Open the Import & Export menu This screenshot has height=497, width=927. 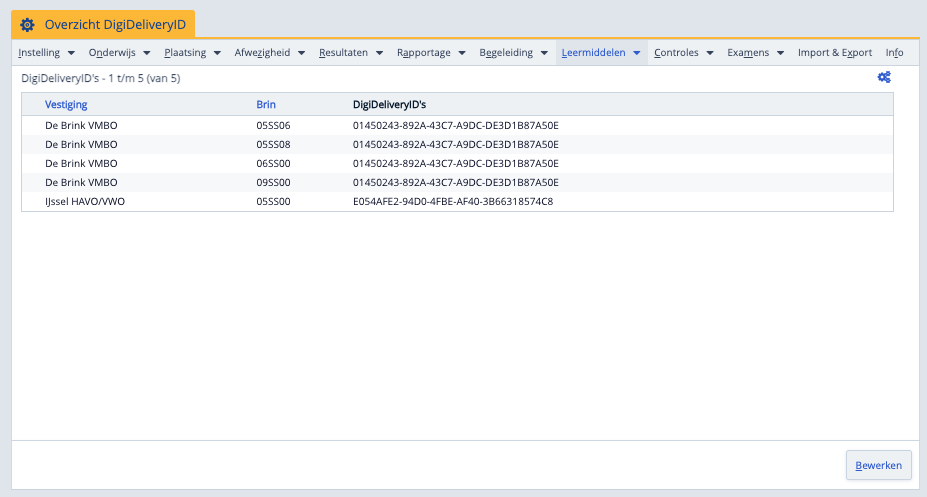[835, 53]
